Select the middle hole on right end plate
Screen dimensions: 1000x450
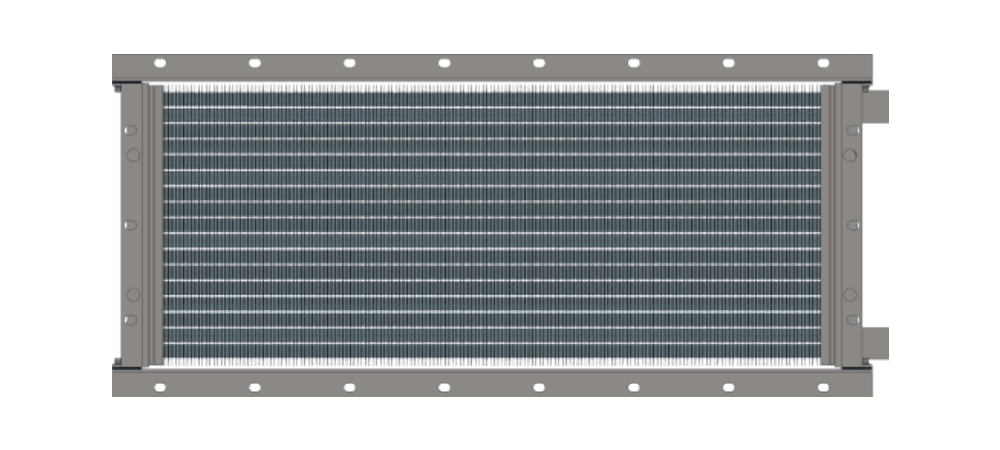tap(852, 225)
